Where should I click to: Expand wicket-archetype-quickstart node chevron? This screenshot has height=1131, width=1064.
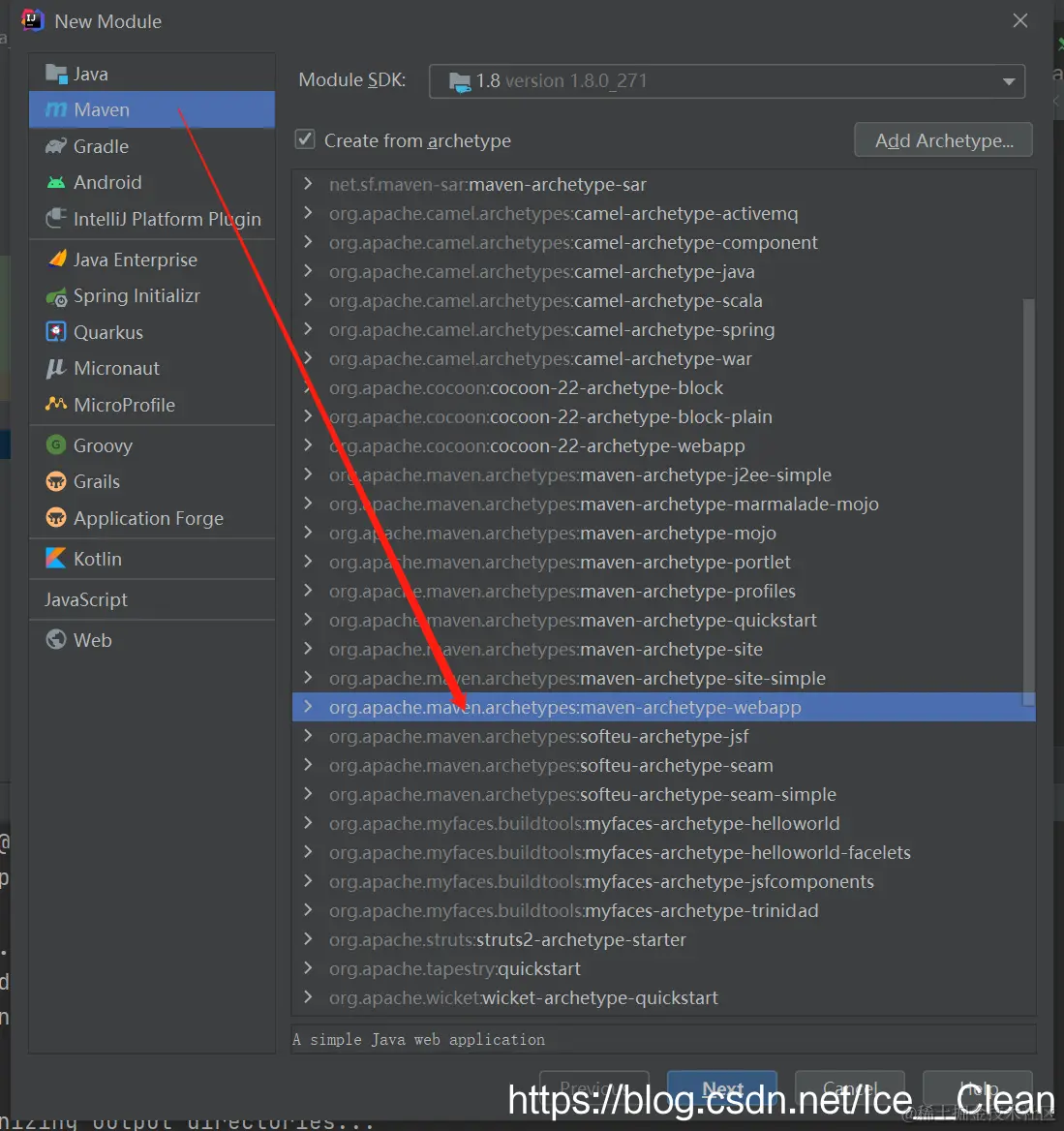308,996
